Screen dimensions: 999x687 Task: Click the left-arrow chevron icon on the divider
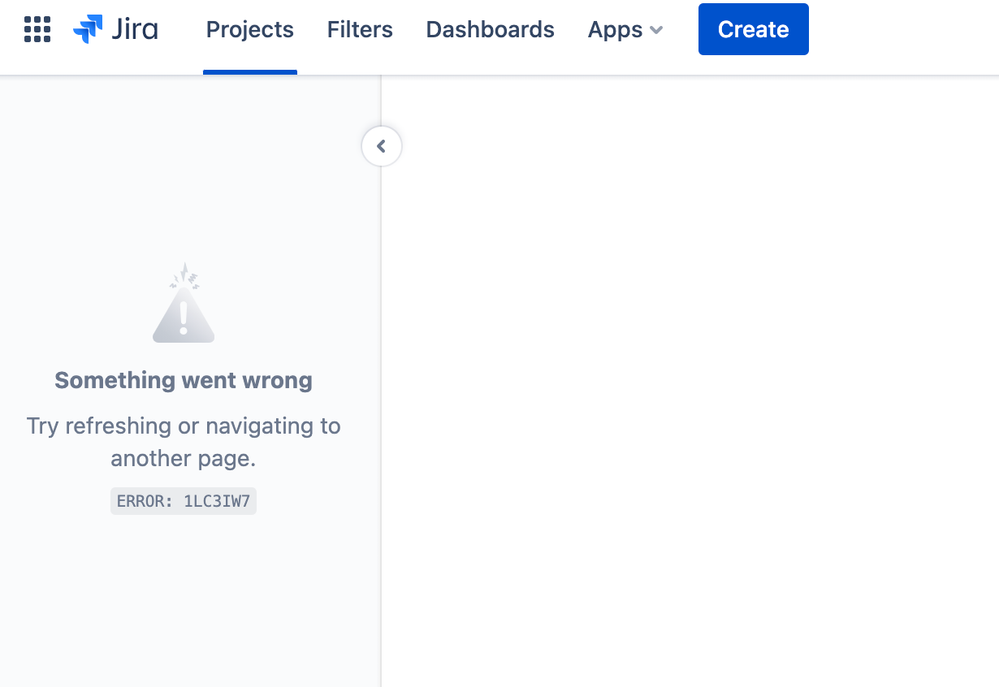click(381, 146)
